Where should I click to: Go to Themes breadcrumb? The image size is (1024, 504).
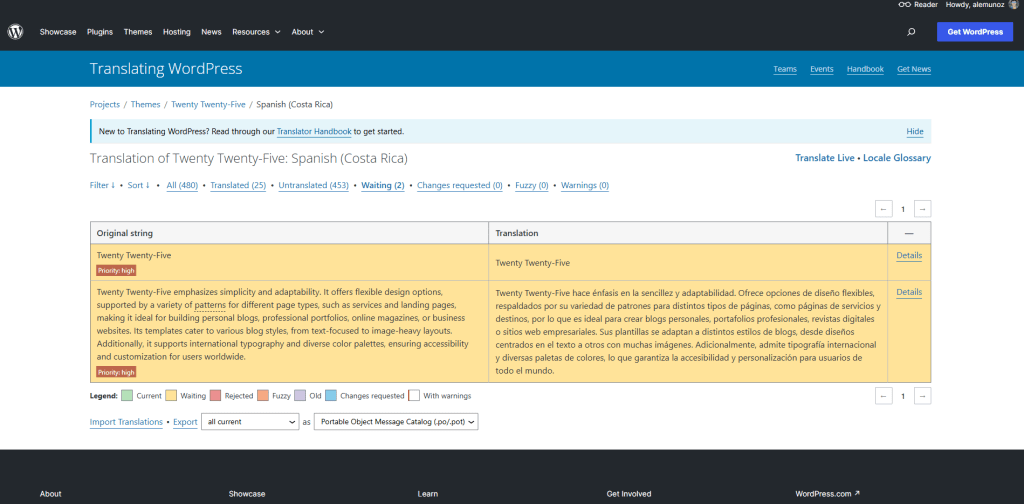pyautogui.click(x=146, y=104)
